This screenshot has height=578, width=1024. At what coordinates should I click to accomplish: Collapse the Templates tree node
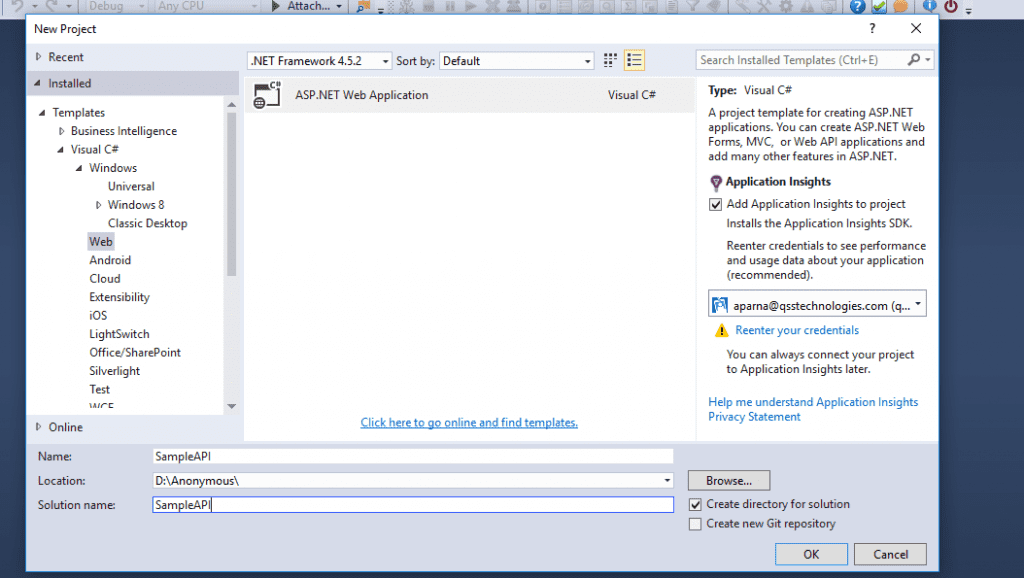42,112
